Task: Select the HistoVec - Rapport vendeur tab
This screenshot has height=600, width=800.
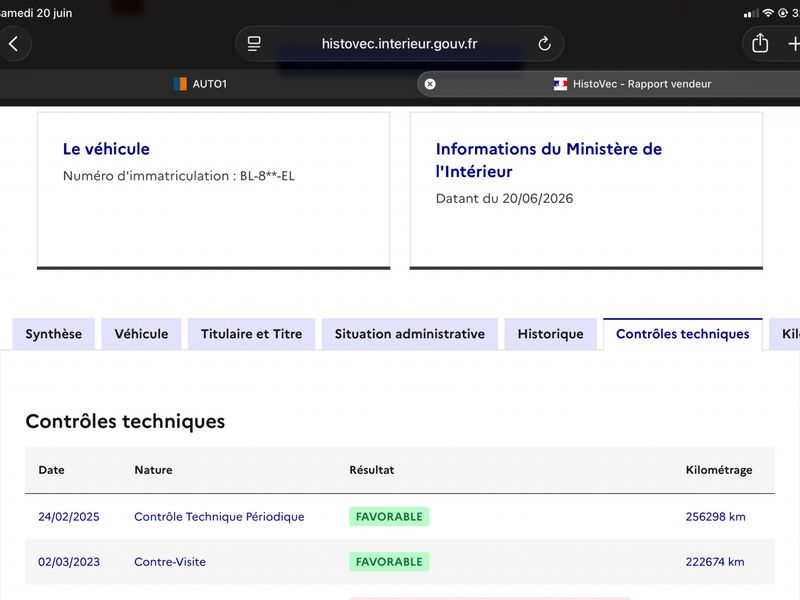Action: click(x=609, y=84)
